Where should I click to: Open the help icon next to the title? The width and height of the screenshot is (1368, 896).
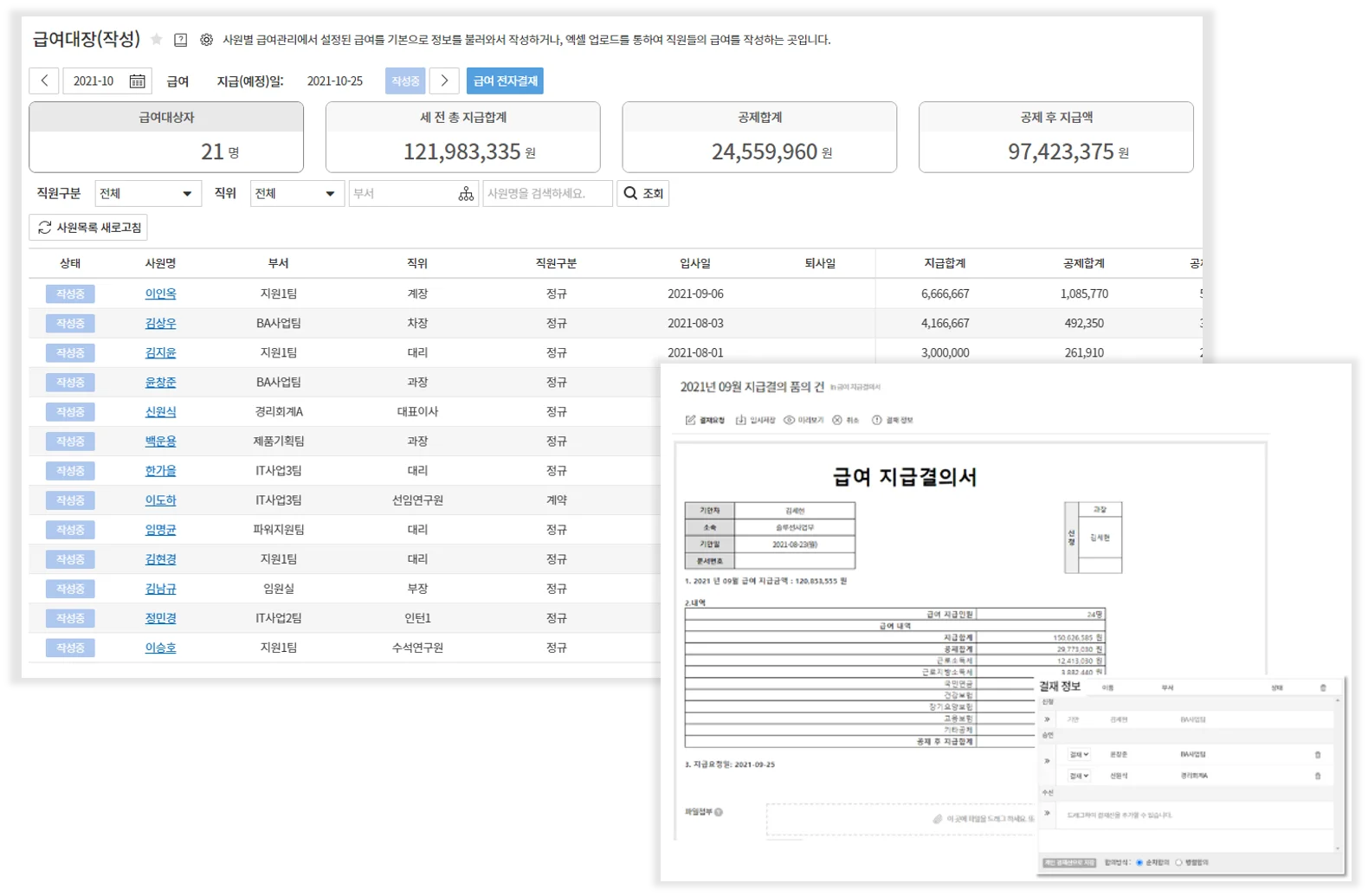click(x=180, y=40)
